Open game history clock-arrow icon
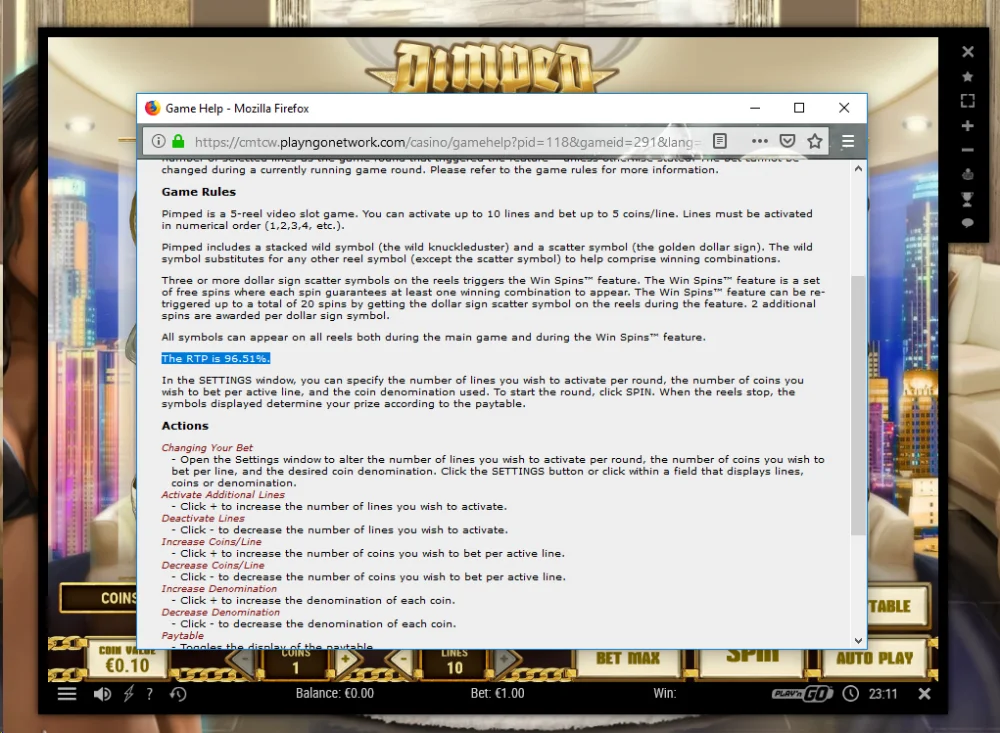Image resolution: width=1000 pixels, height=733 pixels. 178,693
